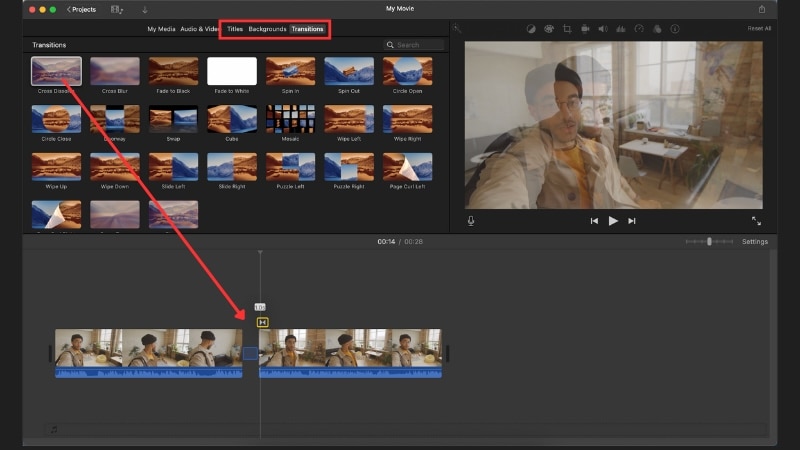Enter fullscreen playback mode
This screenshot has width=800, height=450.
756,221
